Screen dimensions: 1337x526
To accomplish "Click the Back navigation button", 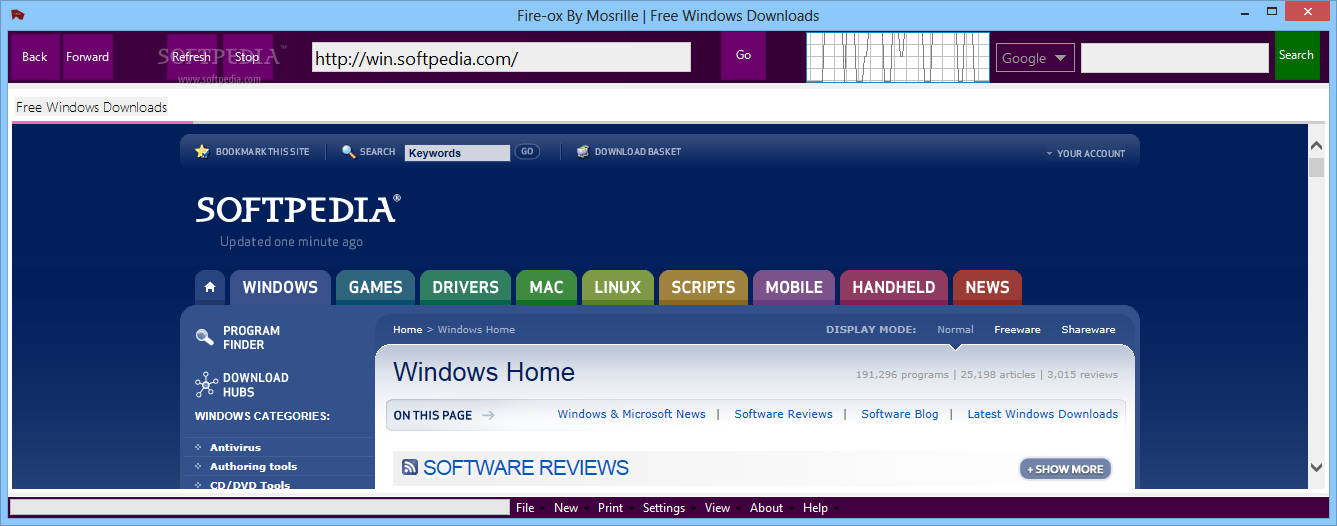I will 35,57.
